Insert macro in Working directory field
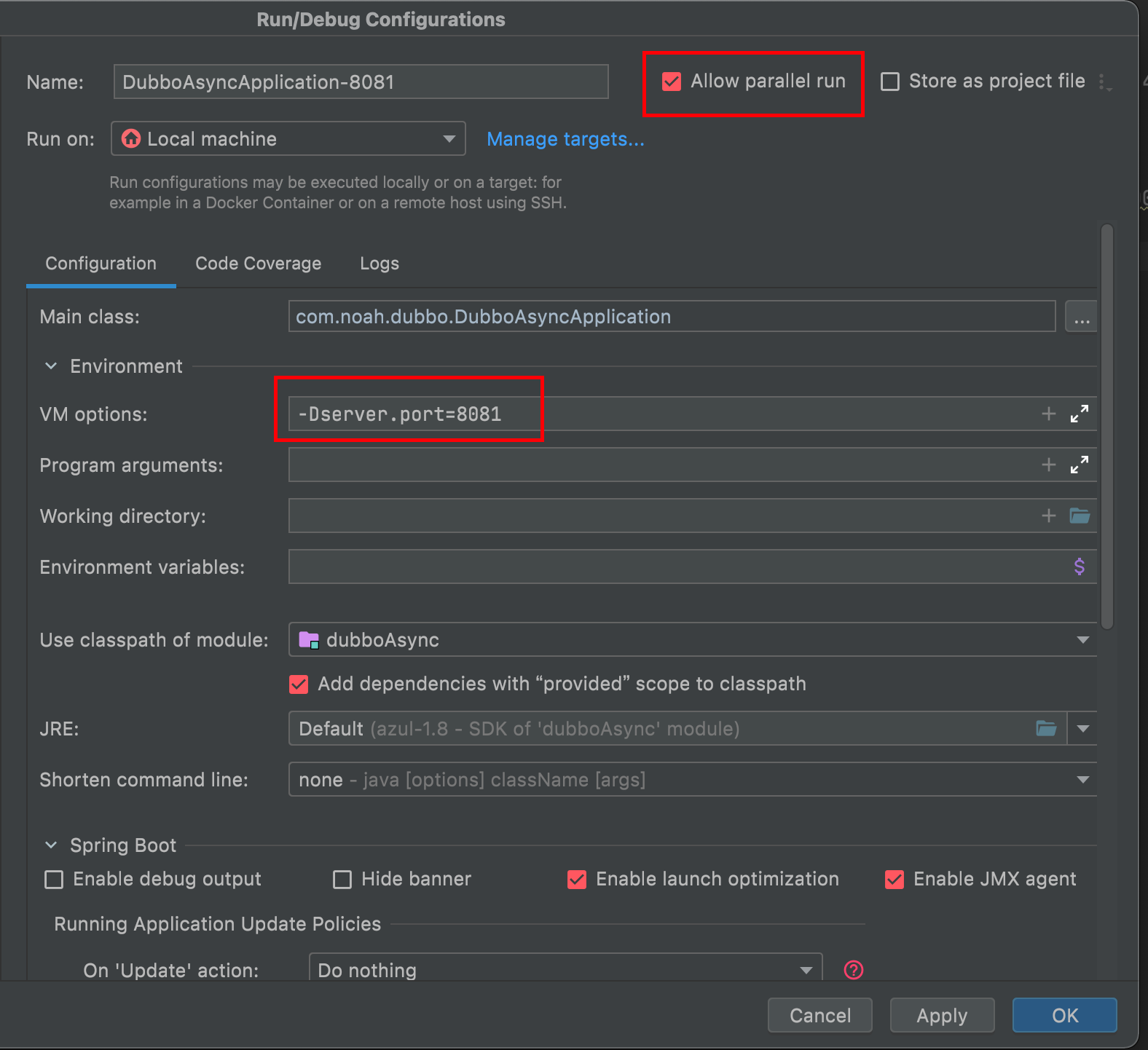This screenshot has height=1050, width=1148. click(x=1049, y=516)
